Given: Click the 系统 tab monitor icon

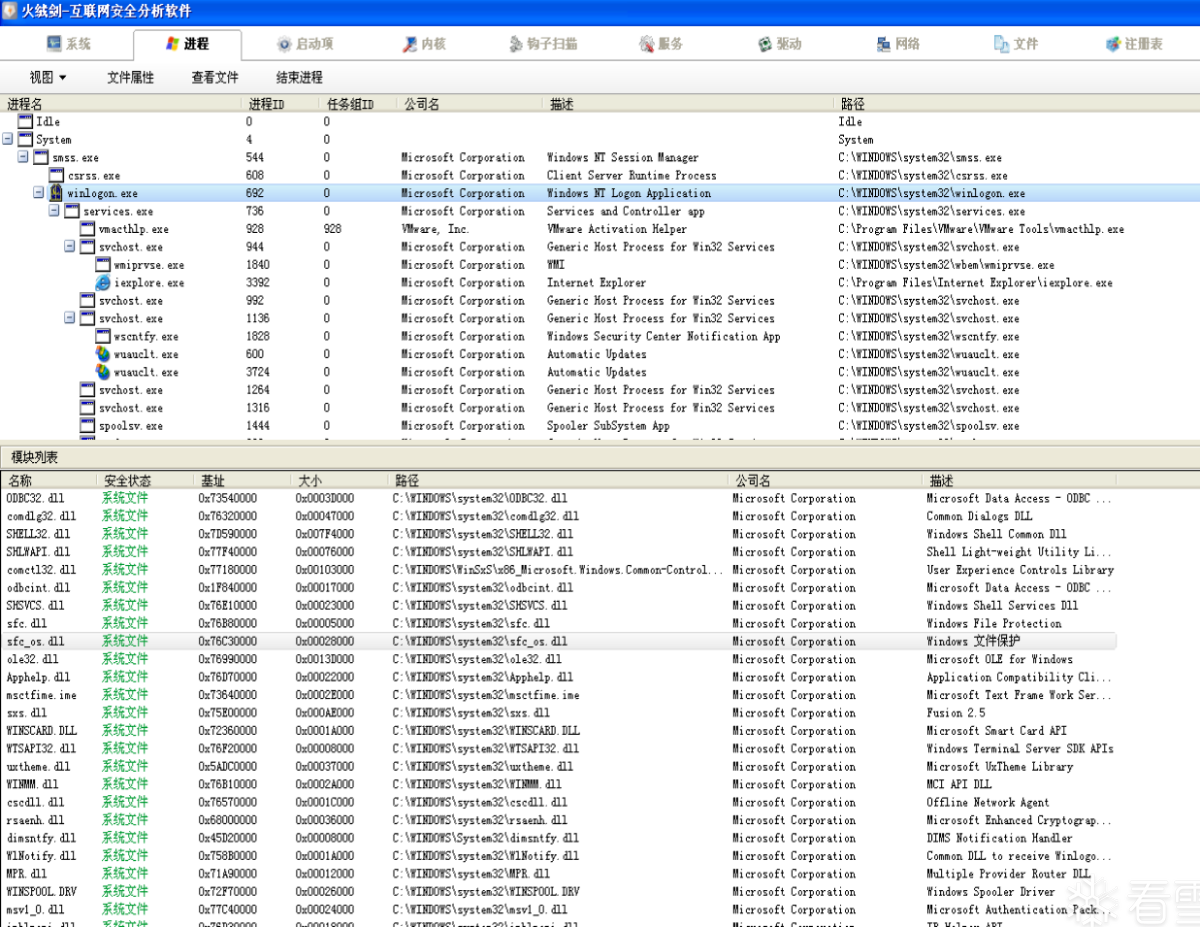Looking at the screenshot, I should tap(54, 44).
